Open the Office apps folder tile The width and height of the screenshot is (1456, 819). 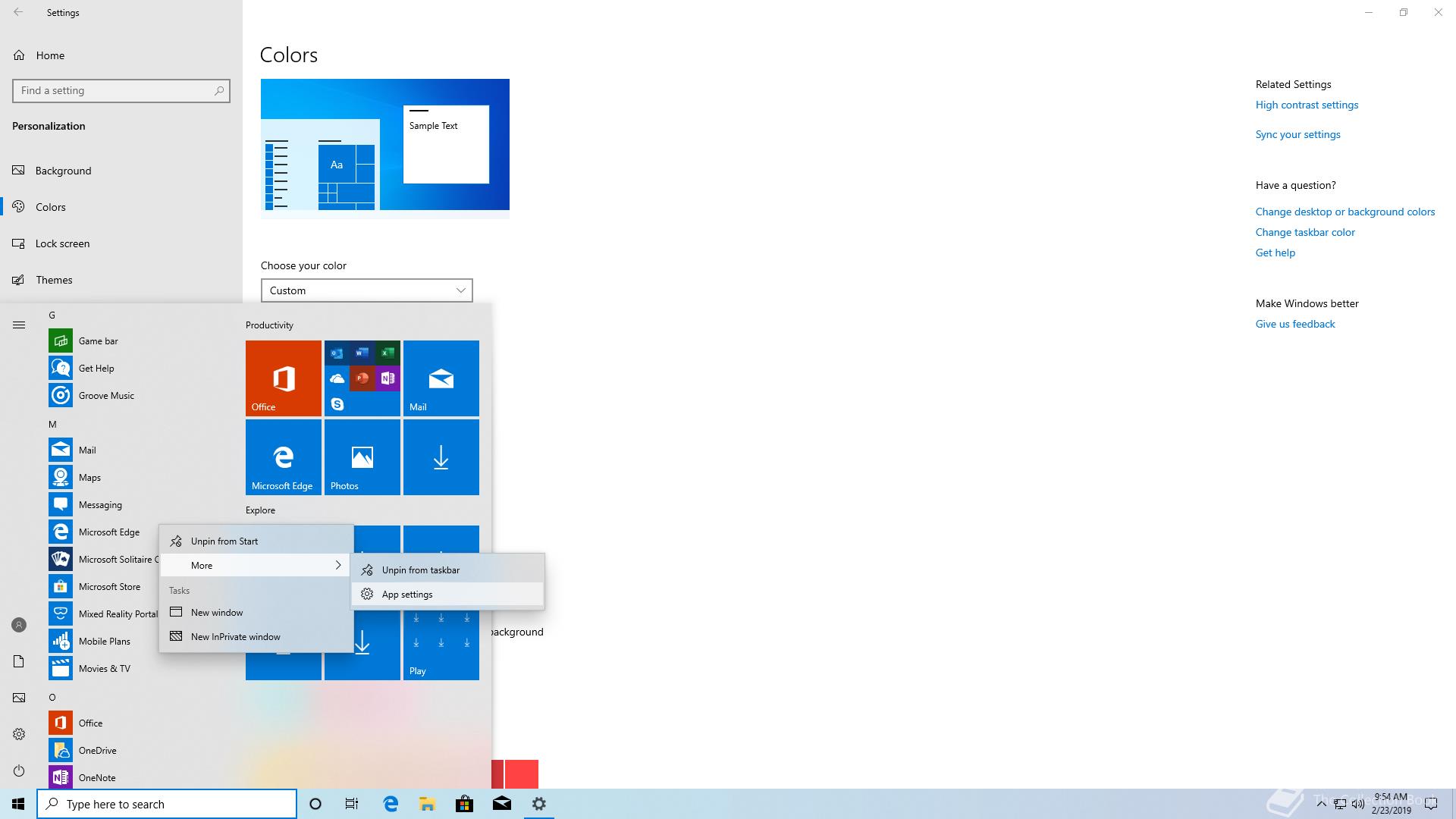click(362, 378)
